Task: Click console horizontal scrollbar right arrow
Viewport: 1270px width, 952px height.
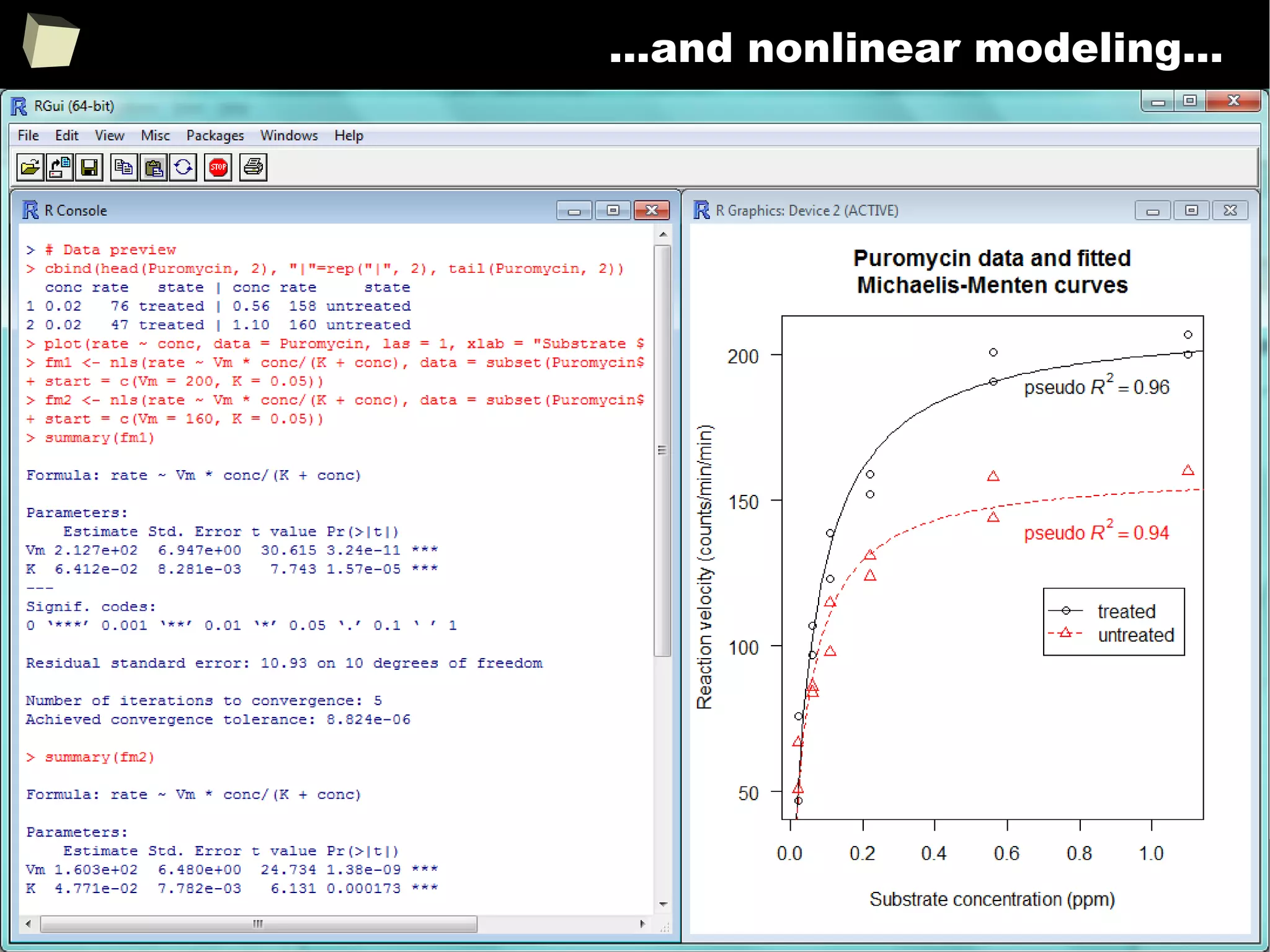Action: 642,924
